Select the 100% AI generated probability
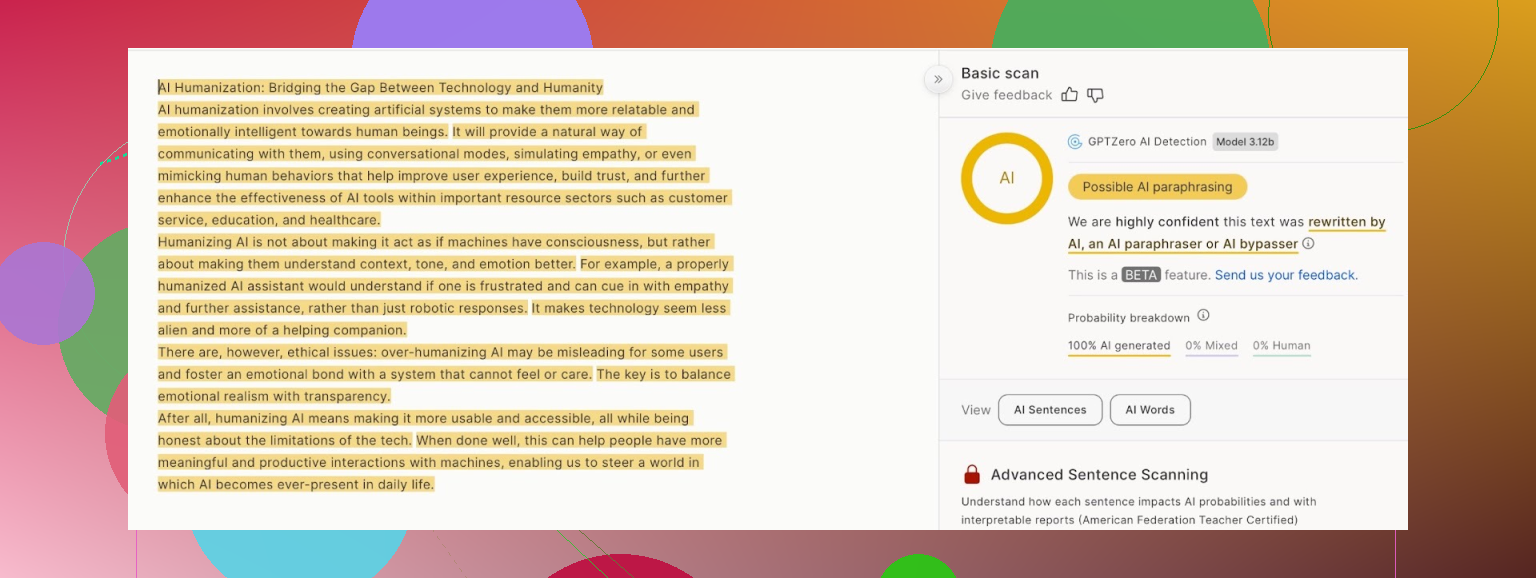The width and height of the screenshot is (1536, 578). click(x=1119, y=346)
